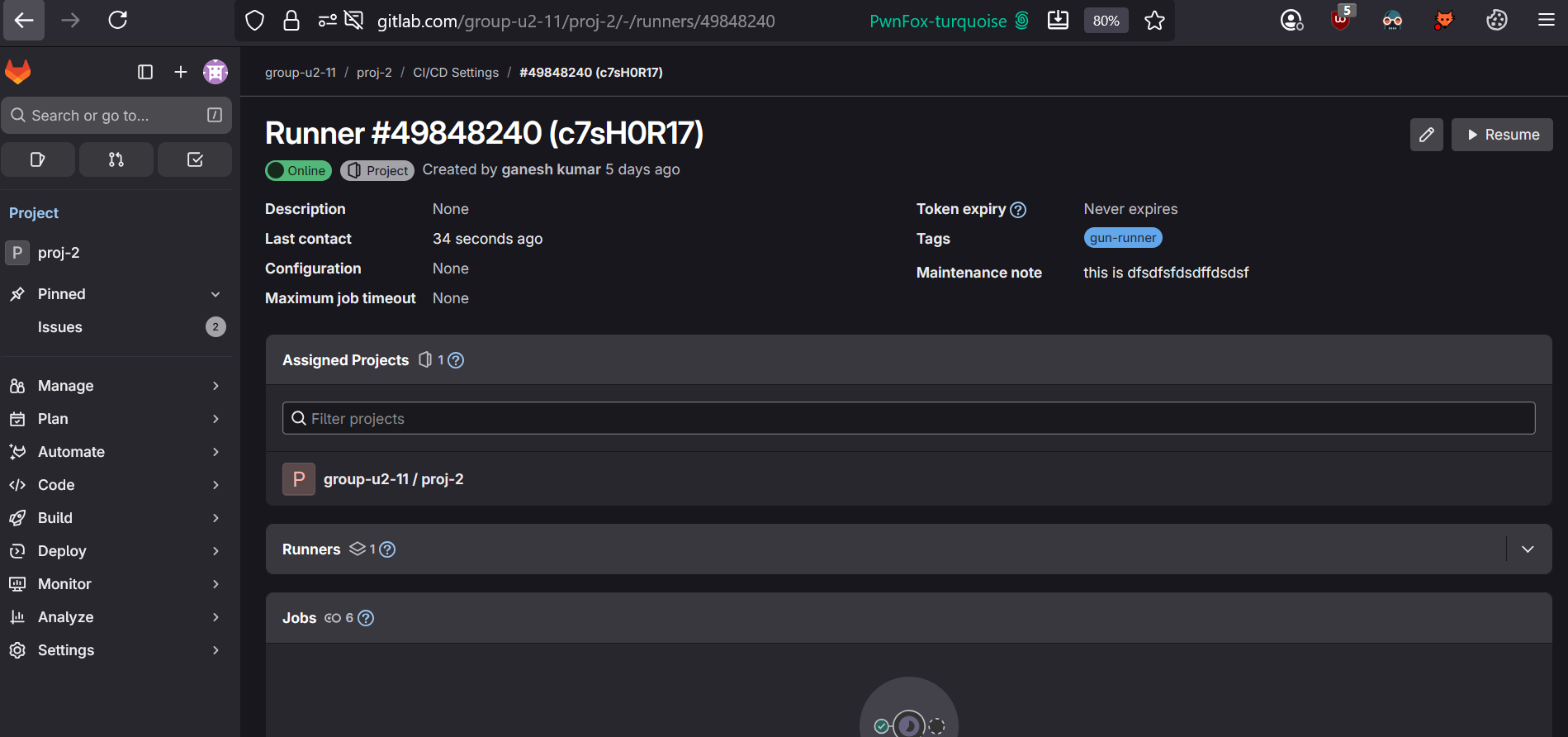Expand the Build sidebar menu

(116, 518)
